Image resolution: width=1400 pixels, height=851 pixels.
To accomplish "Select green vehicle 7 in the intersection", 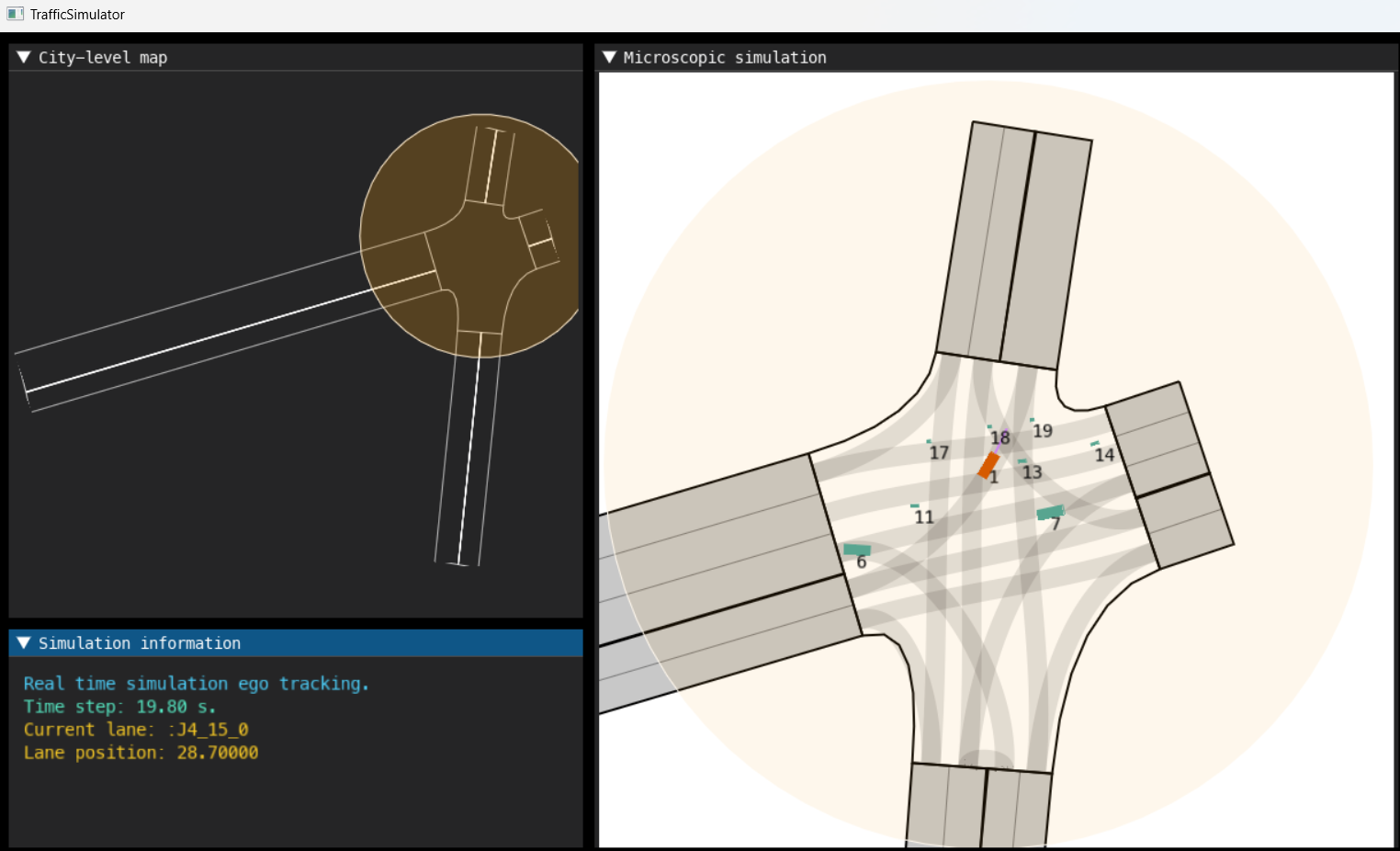I will pyautogui.click(x=1050, y=513).
